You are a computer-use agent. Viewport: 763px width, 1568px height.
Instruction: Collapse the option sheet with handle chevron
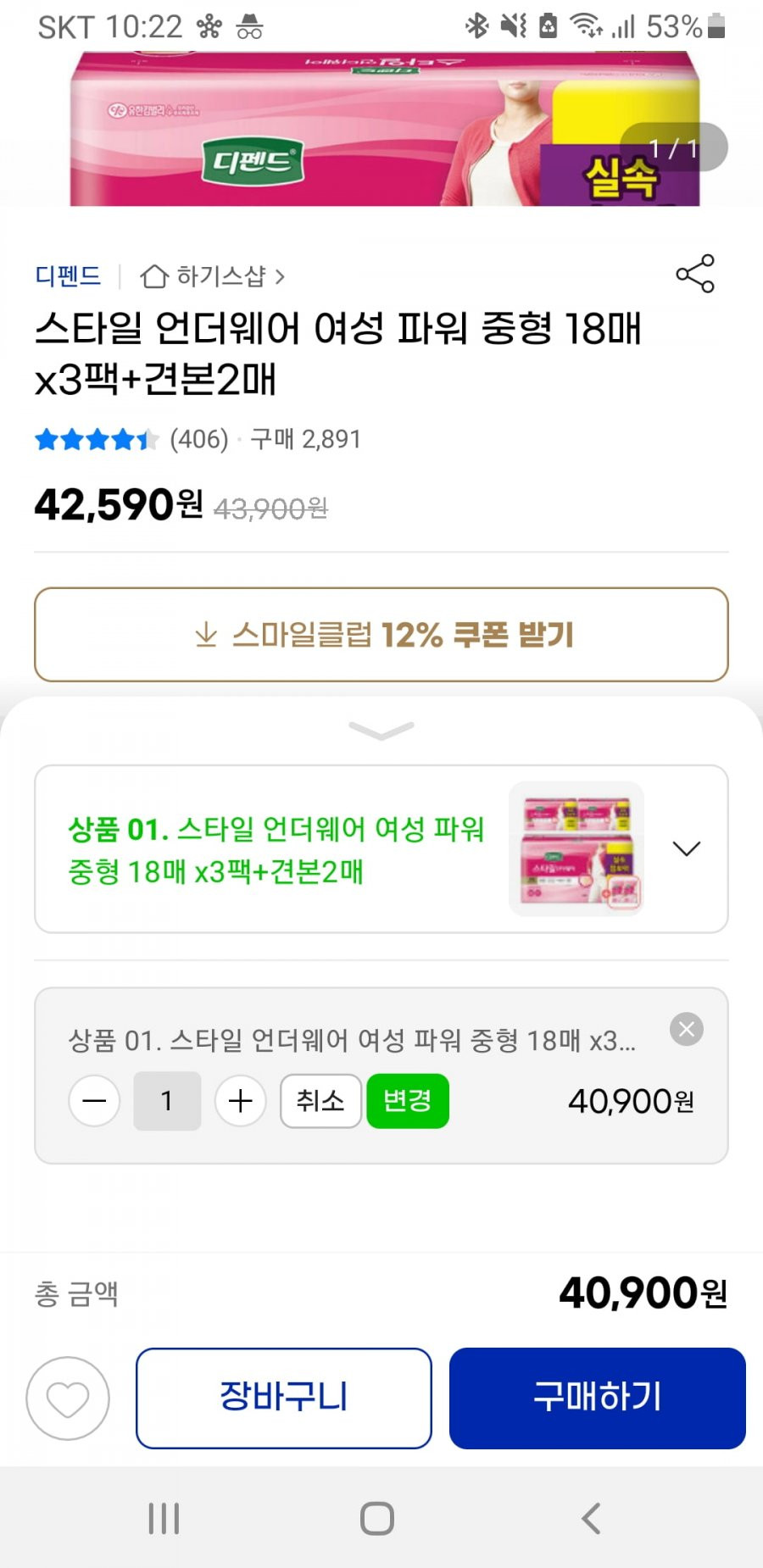(381, 730)
